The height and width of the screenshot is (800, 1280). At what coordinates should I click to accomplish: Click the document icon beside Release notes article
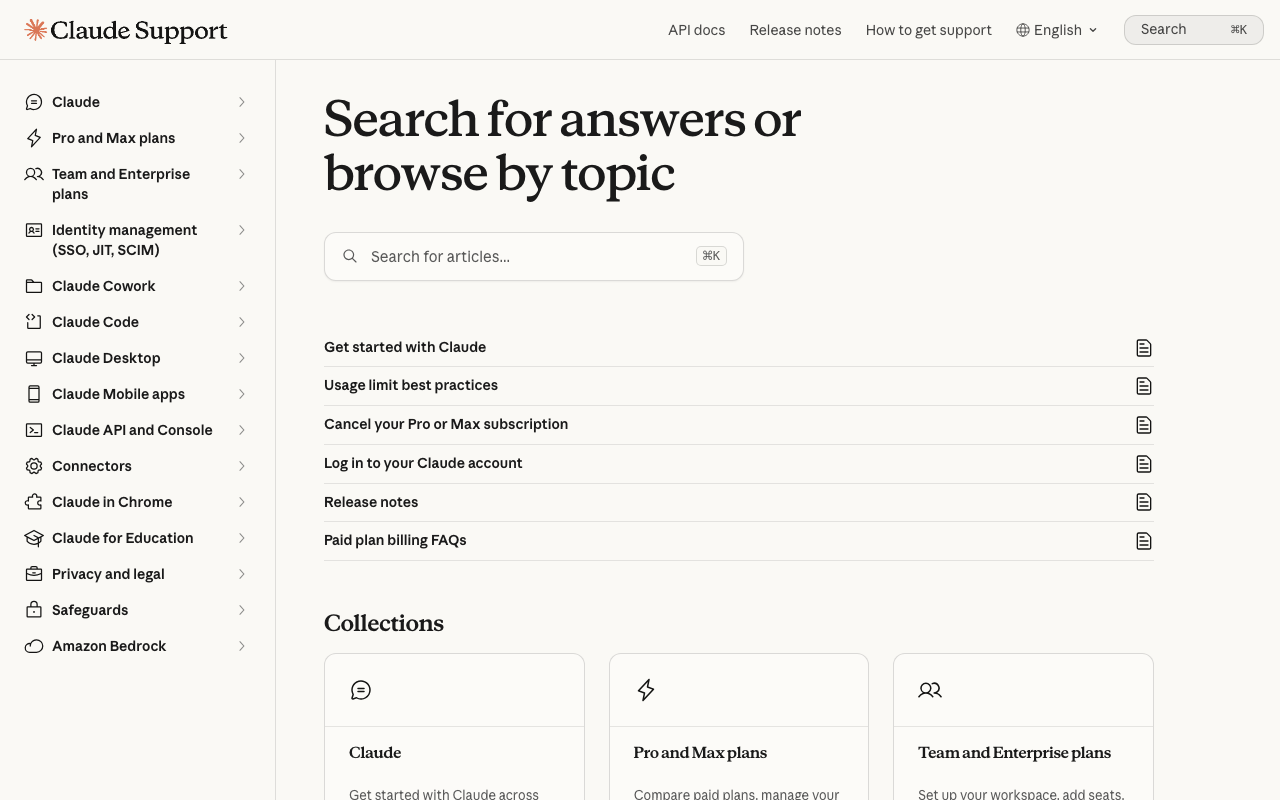click(x=1144, y=502)
